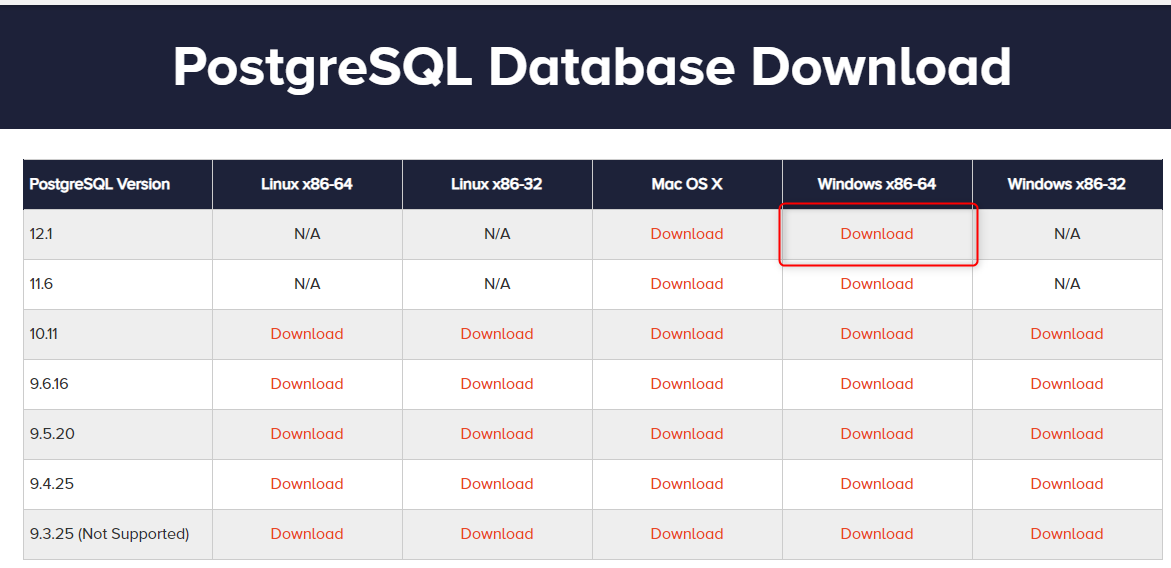Download PostgreSQL 9.6.16 for Windows x86-32

[x=1067, y=384]
